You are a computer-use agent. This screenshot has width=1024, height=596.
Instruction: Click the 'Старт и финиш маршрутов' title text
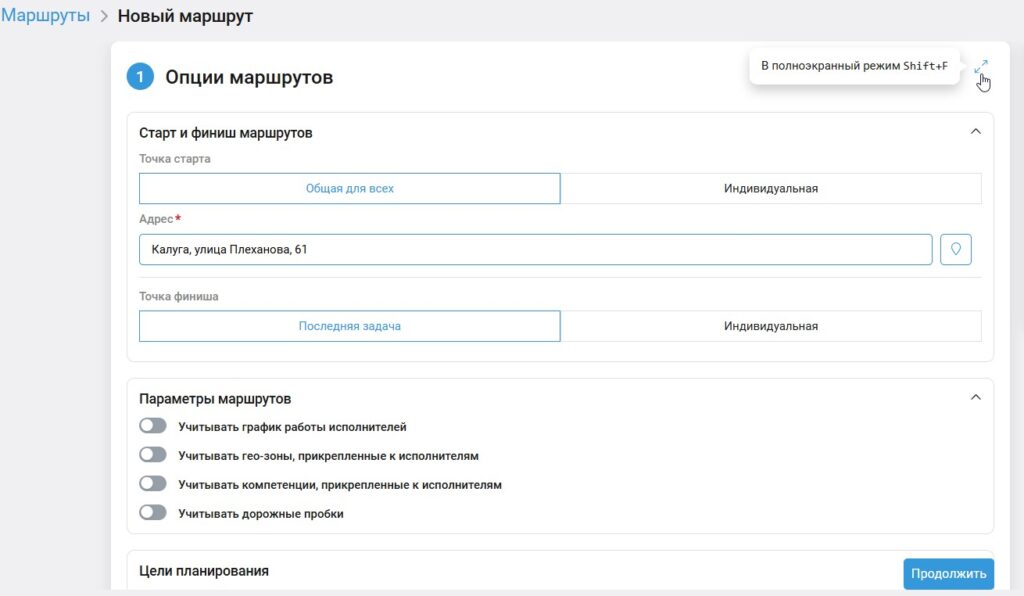[x=225, y=133]
